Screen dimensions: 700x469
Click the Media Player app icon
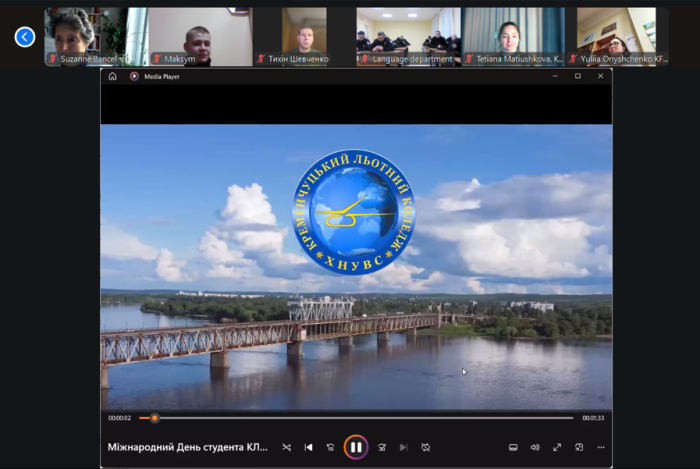pos(134,76)
